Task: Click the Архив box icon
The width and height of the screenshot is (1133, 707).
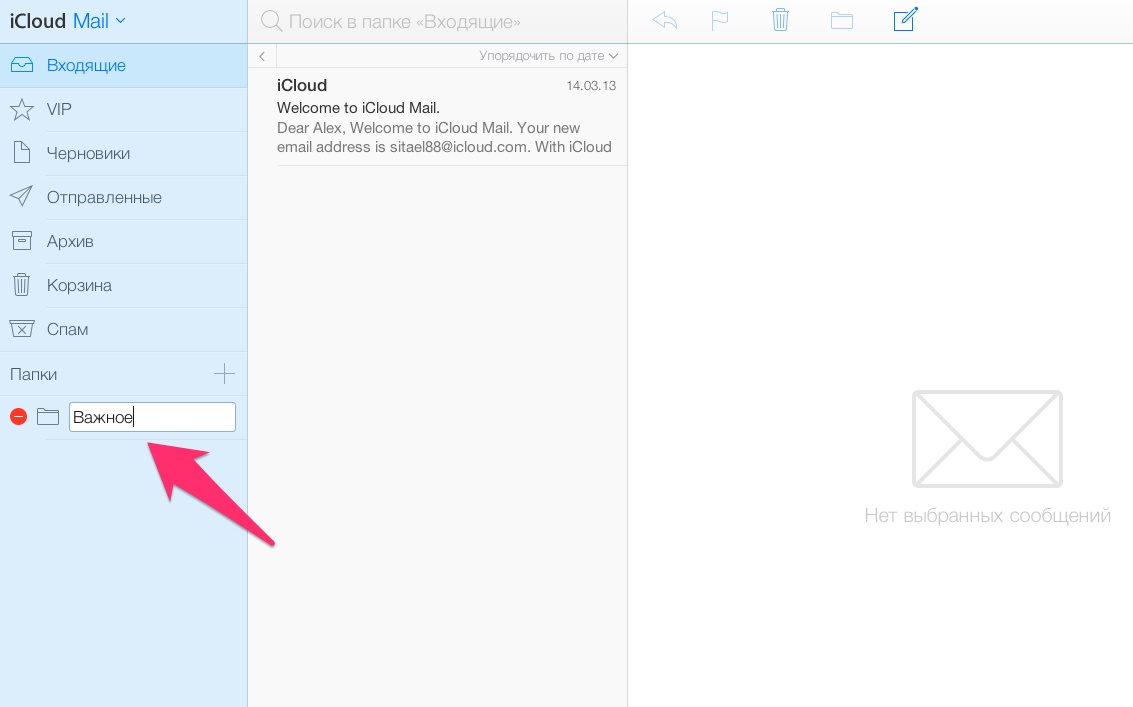Action: tap(22, 241)
